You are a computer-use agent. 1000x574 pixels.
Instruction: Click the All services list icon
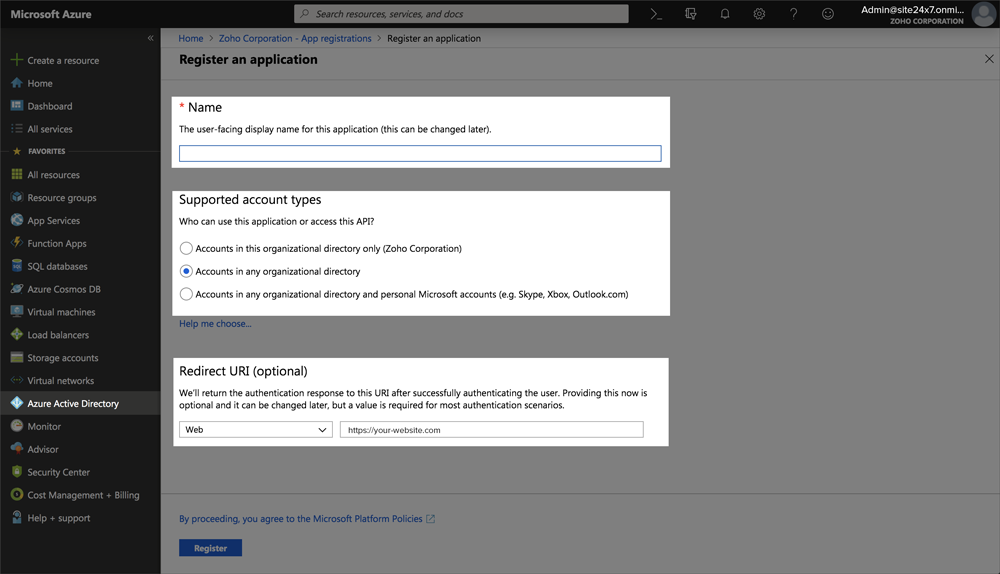click(17, 129)
